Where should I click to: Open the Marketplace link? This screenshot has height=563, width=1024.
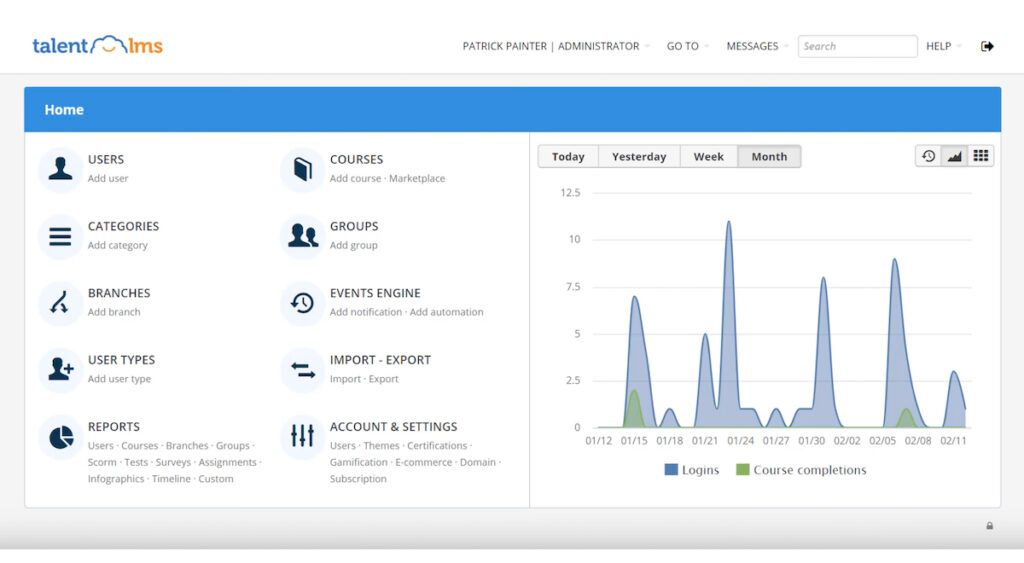point(417,178)
